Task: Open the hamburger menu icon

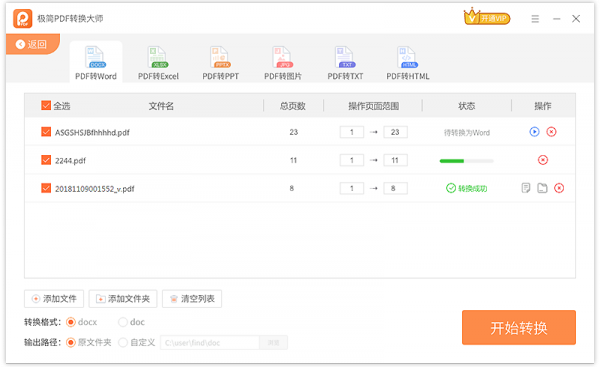Action: (535, 19)
